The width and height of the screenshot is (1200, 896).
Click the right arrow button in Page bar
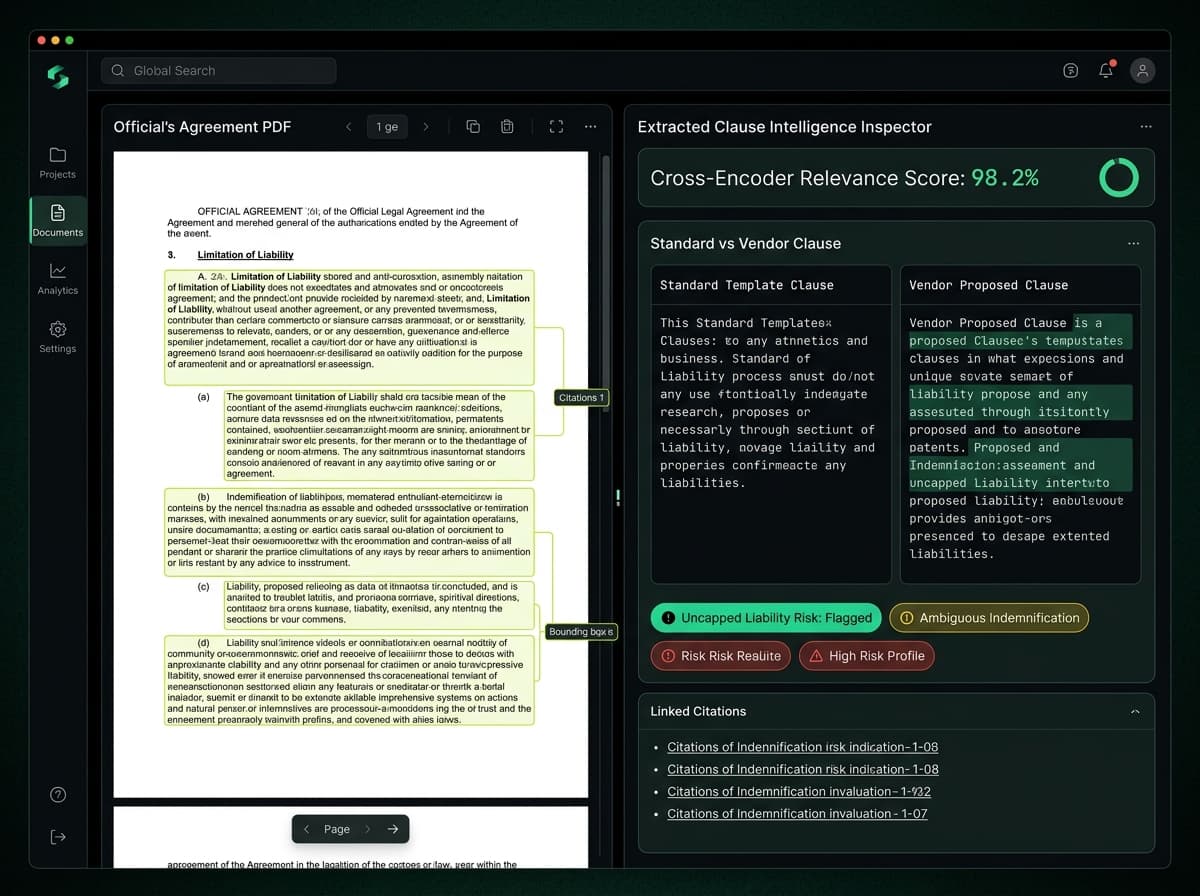click(x=392, y=829)
